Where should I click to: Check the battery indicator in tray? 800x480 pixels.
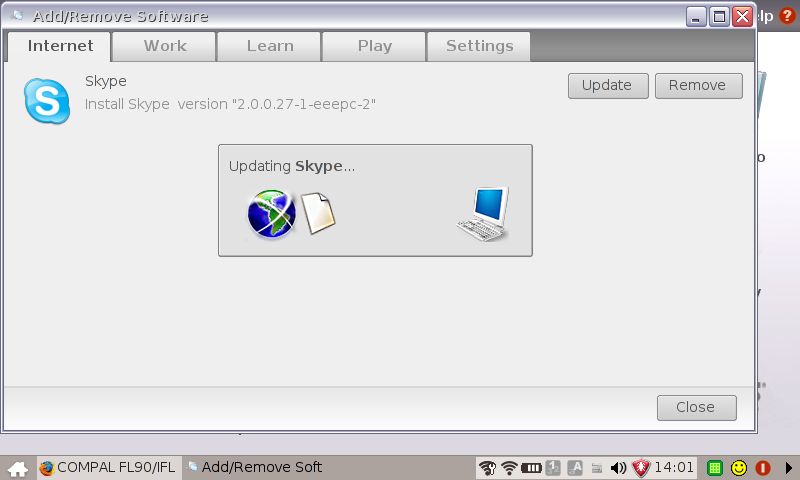point(531,468)
